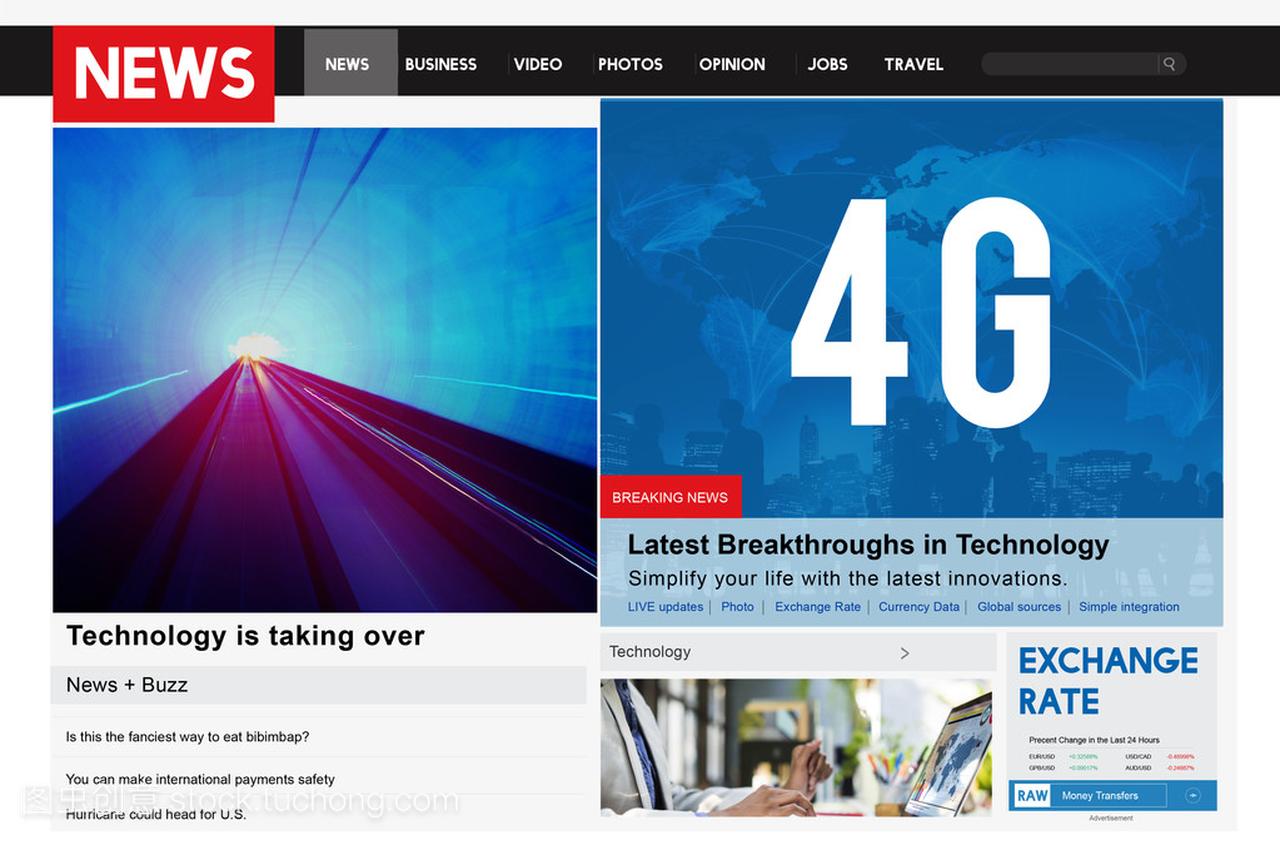Open the Currency Data link
The image size is (1280, 845).
click(919, 607)
